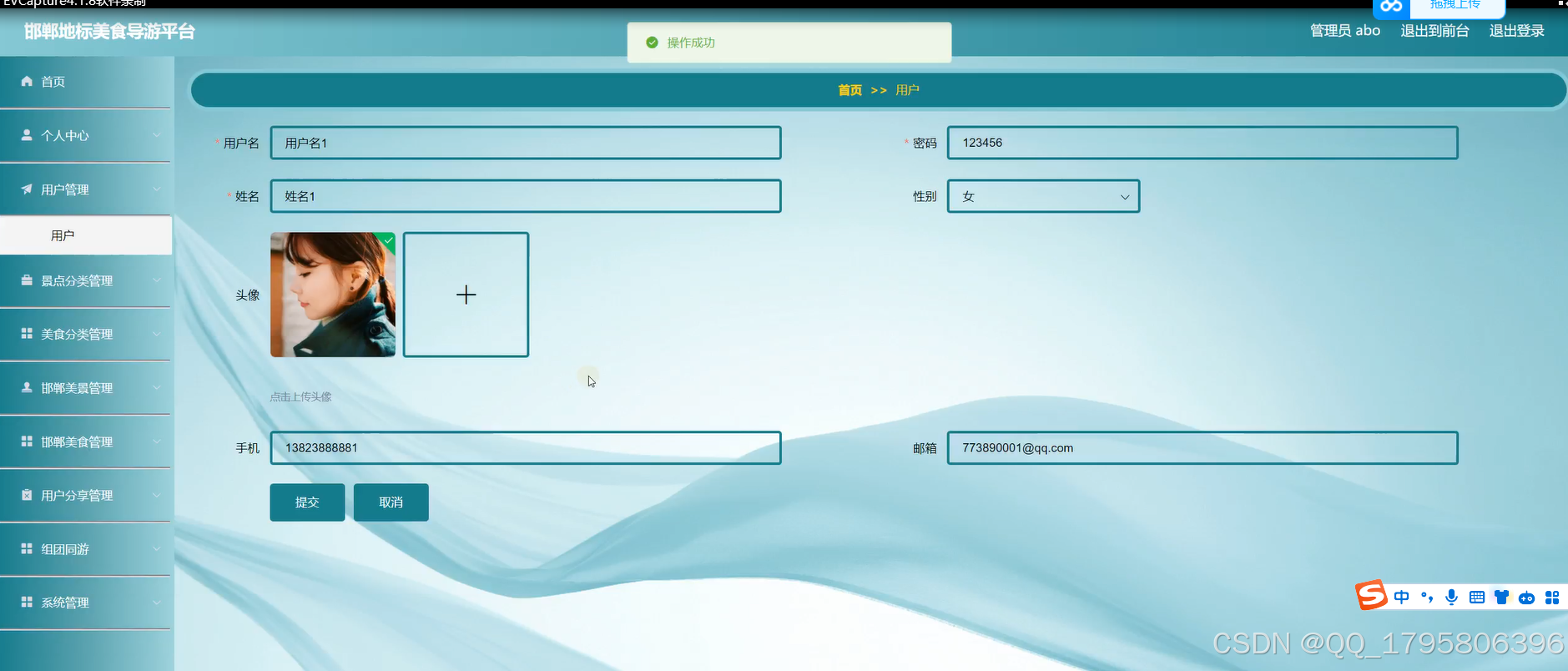Viewport: 1568px width, 671px height.
Task: Click the Sogou skin shirt icon
Action: click(x=1501, y=597)
